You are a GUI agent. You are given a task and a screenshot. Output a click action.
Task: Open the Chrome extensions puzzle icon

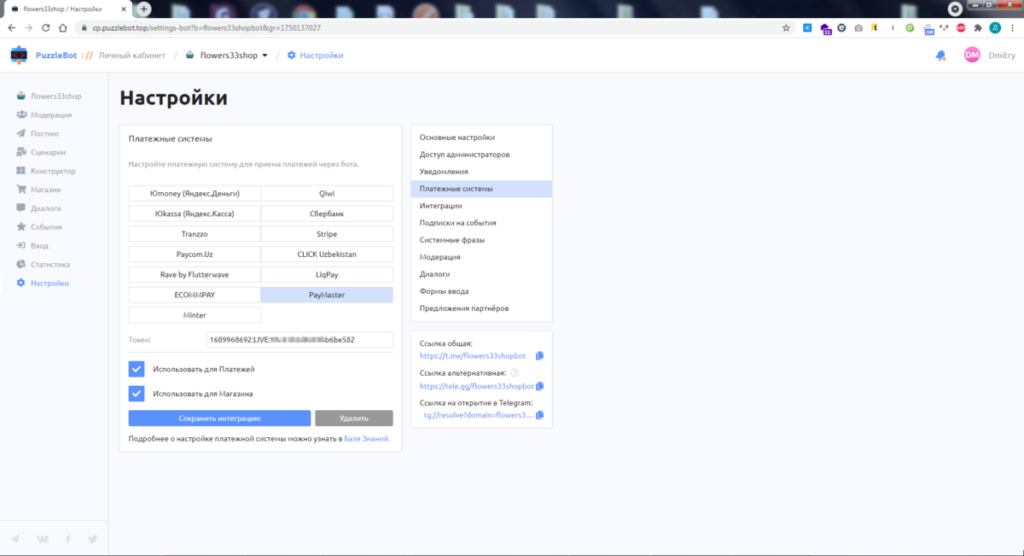(975, 28)
